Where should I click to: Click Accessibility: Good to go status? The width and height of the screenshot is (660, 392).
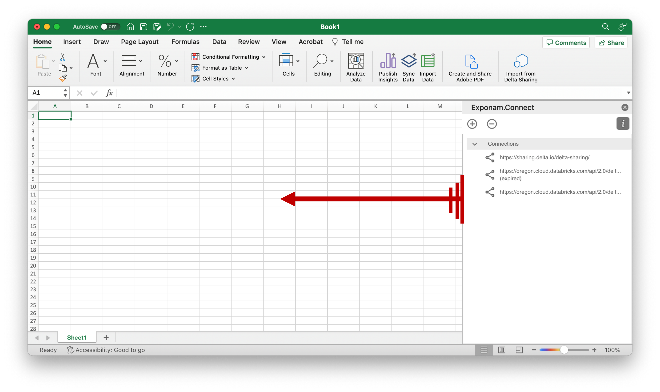click(x=106, y=350)
